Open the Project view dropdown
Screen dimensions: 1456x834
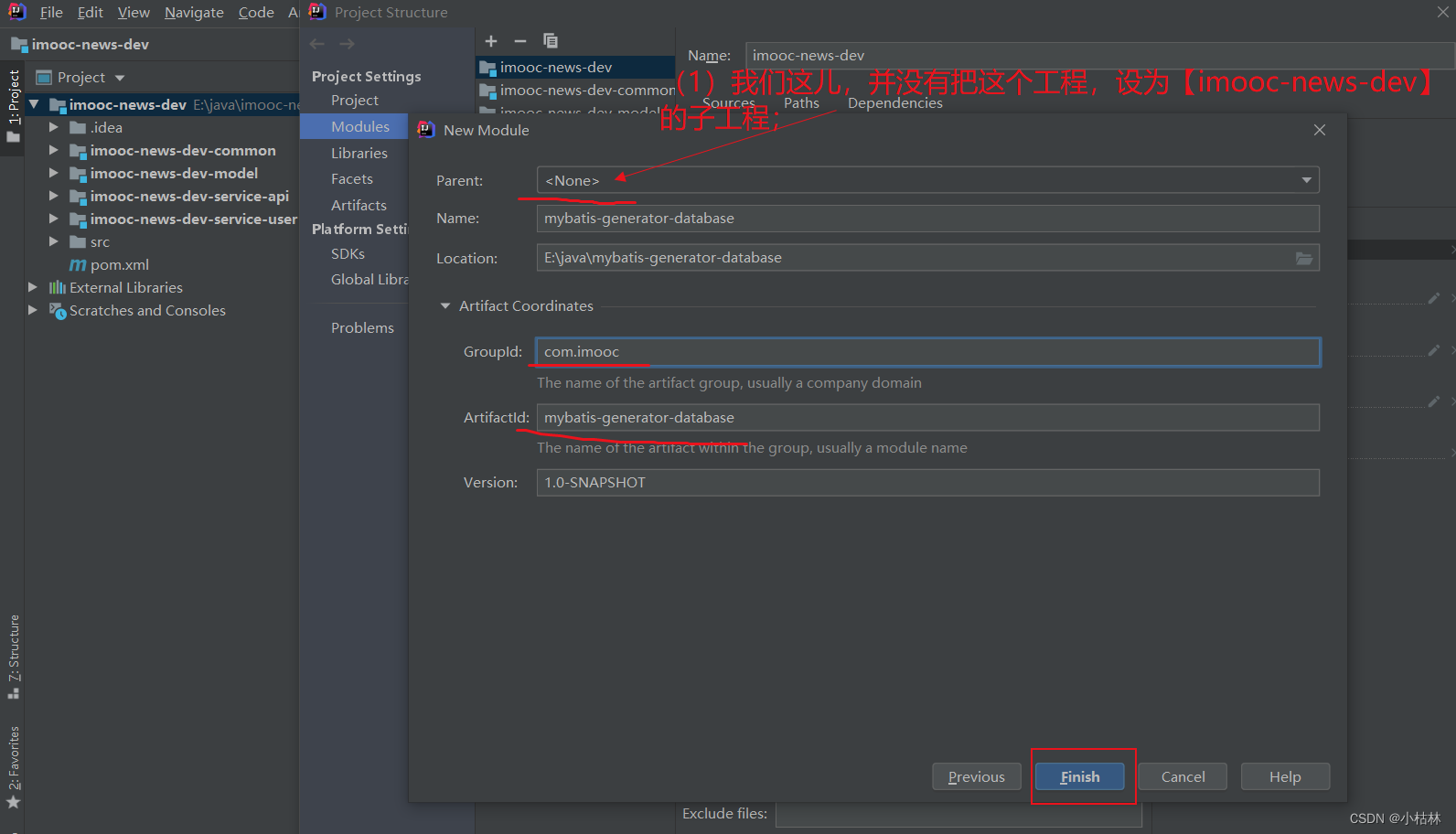[120, 78]
